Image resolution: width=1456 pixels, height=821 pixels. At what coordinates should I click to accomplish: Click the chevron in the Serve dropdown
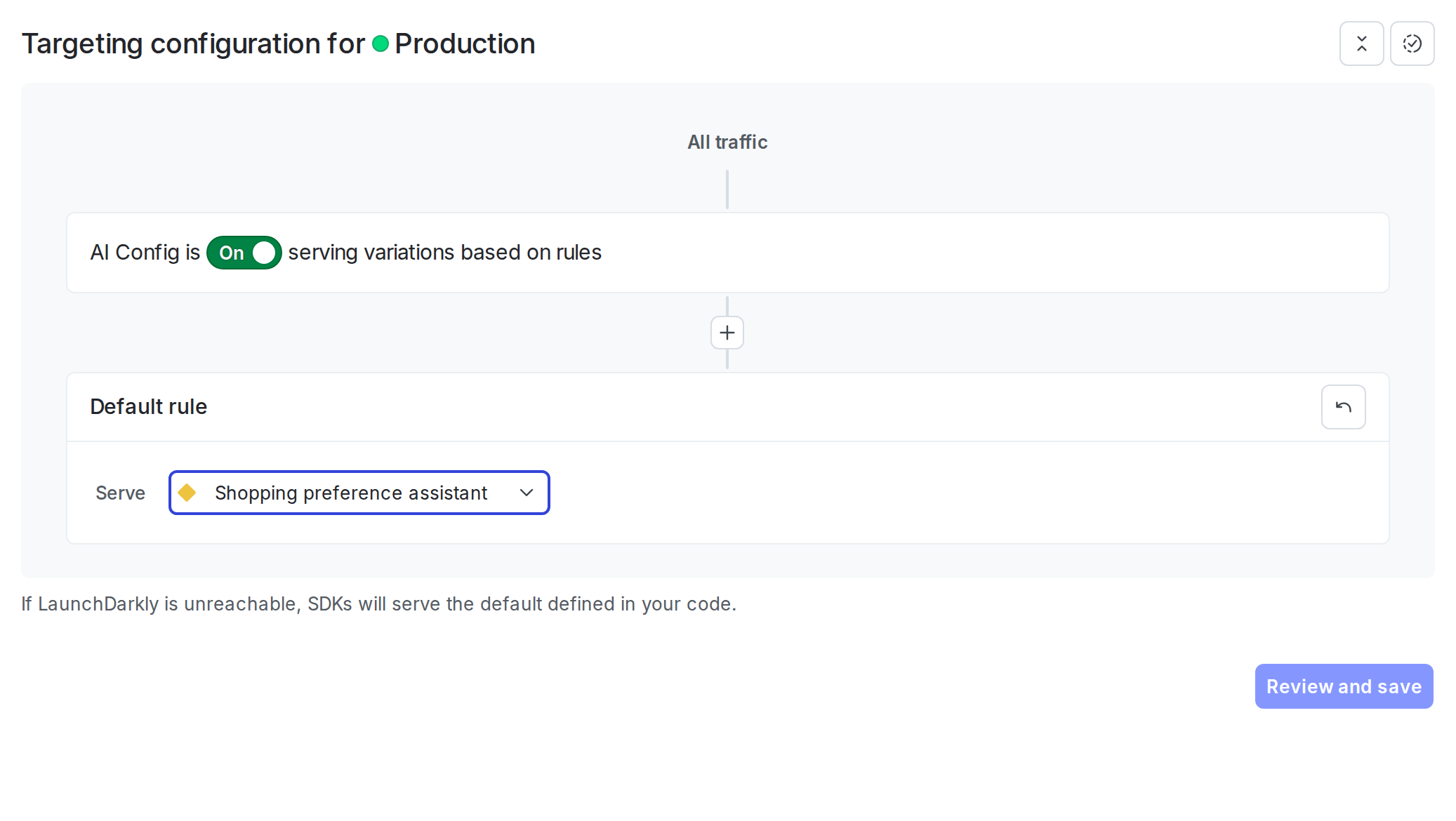click(x=526, y=493)
